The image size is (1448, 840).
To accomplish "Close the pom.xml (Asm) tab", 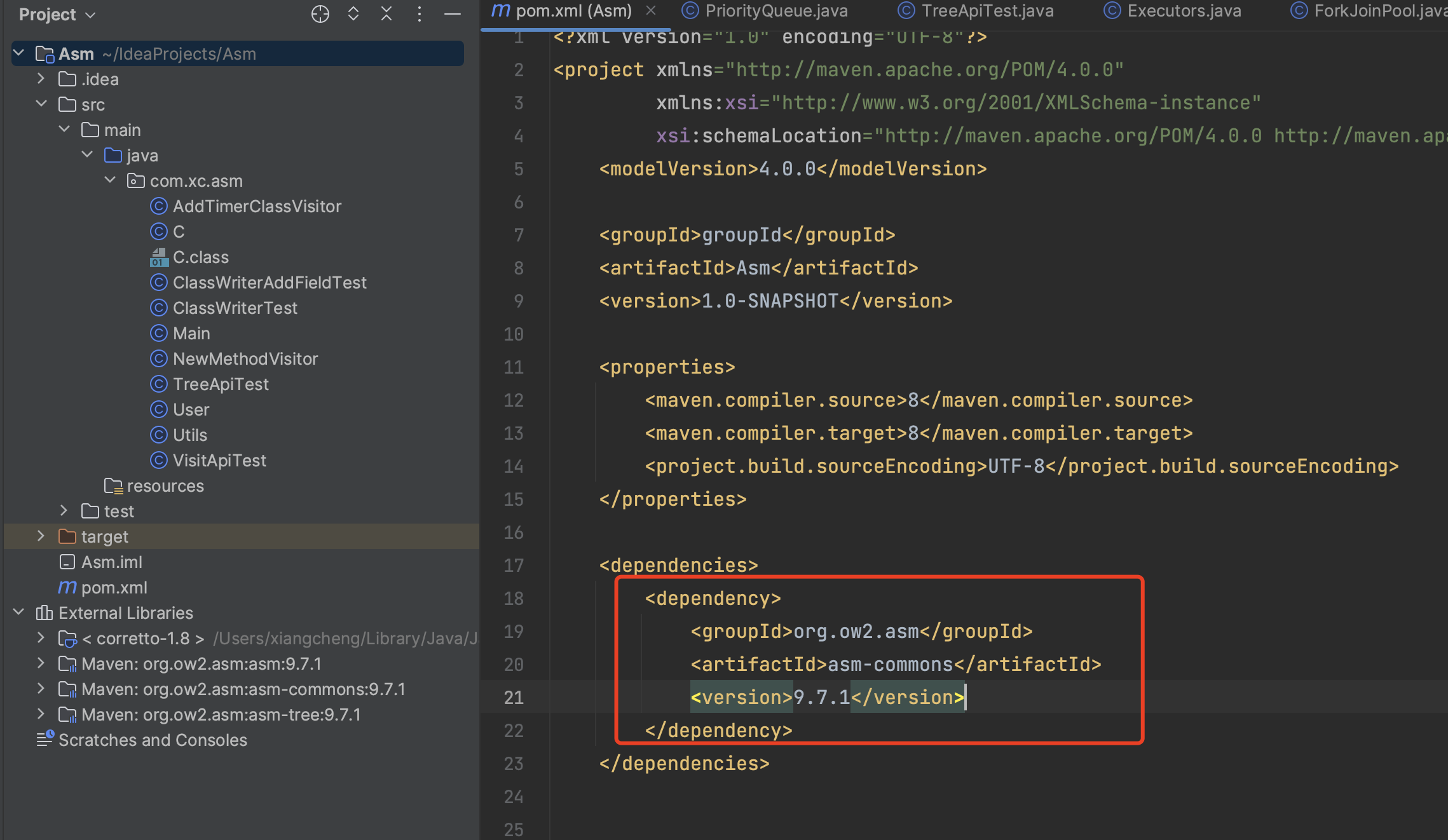I will pos(651,10).
